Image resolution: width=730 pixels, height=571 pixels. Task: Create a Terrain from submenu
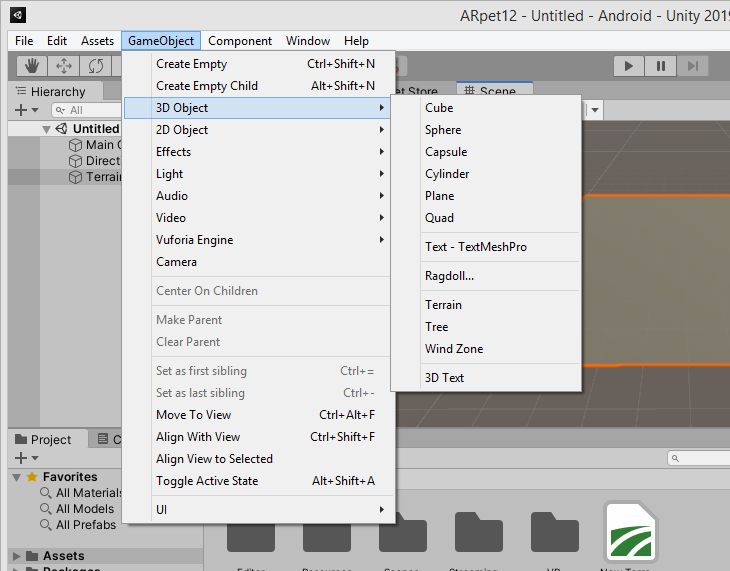click(x=486, y=305)
